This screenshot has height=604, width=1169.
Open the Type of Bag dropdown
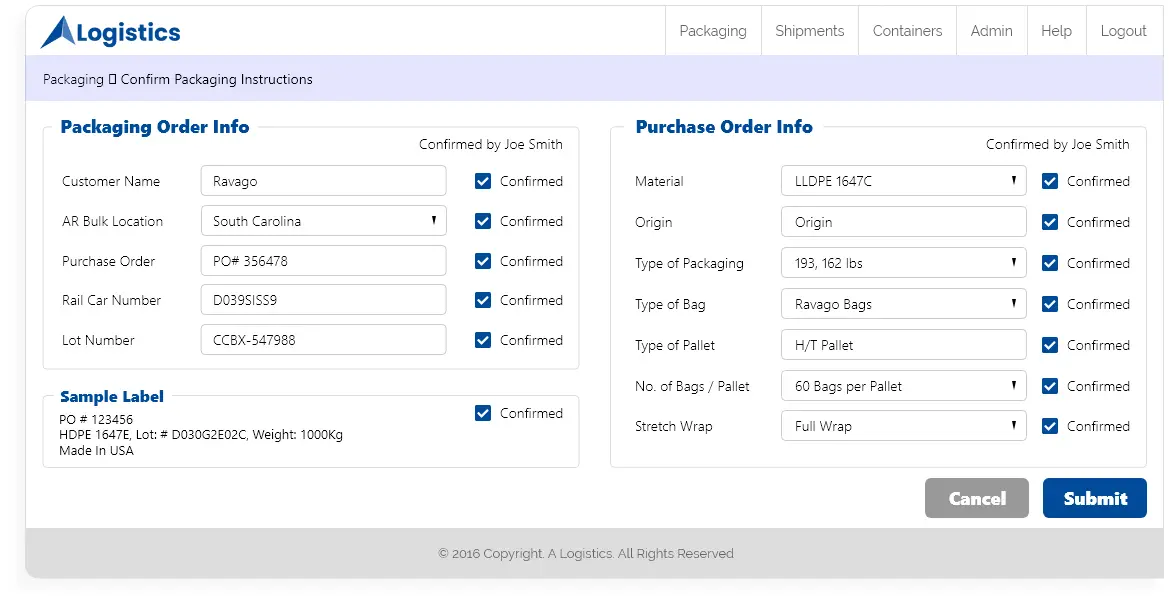(x=904, y=303)
